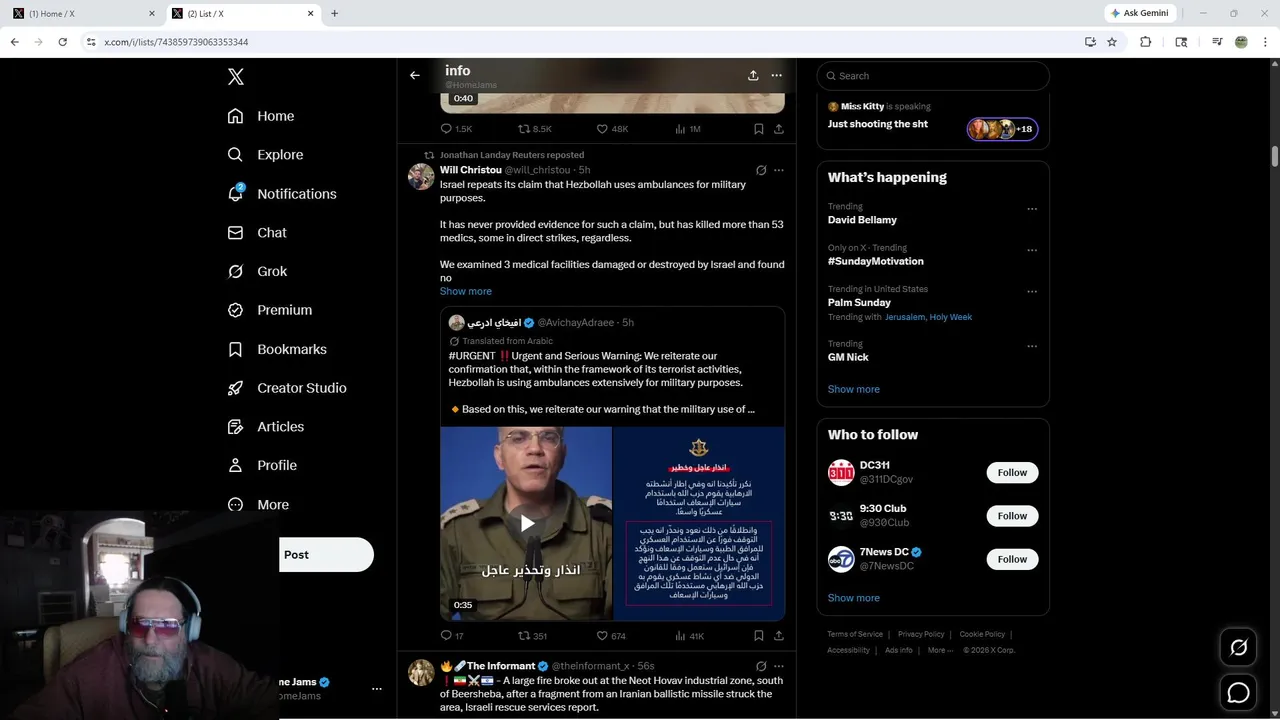View analytics of the 41K views post
Image resolution: width=1280 pixels, height=720 pixels.
(690, 635)
